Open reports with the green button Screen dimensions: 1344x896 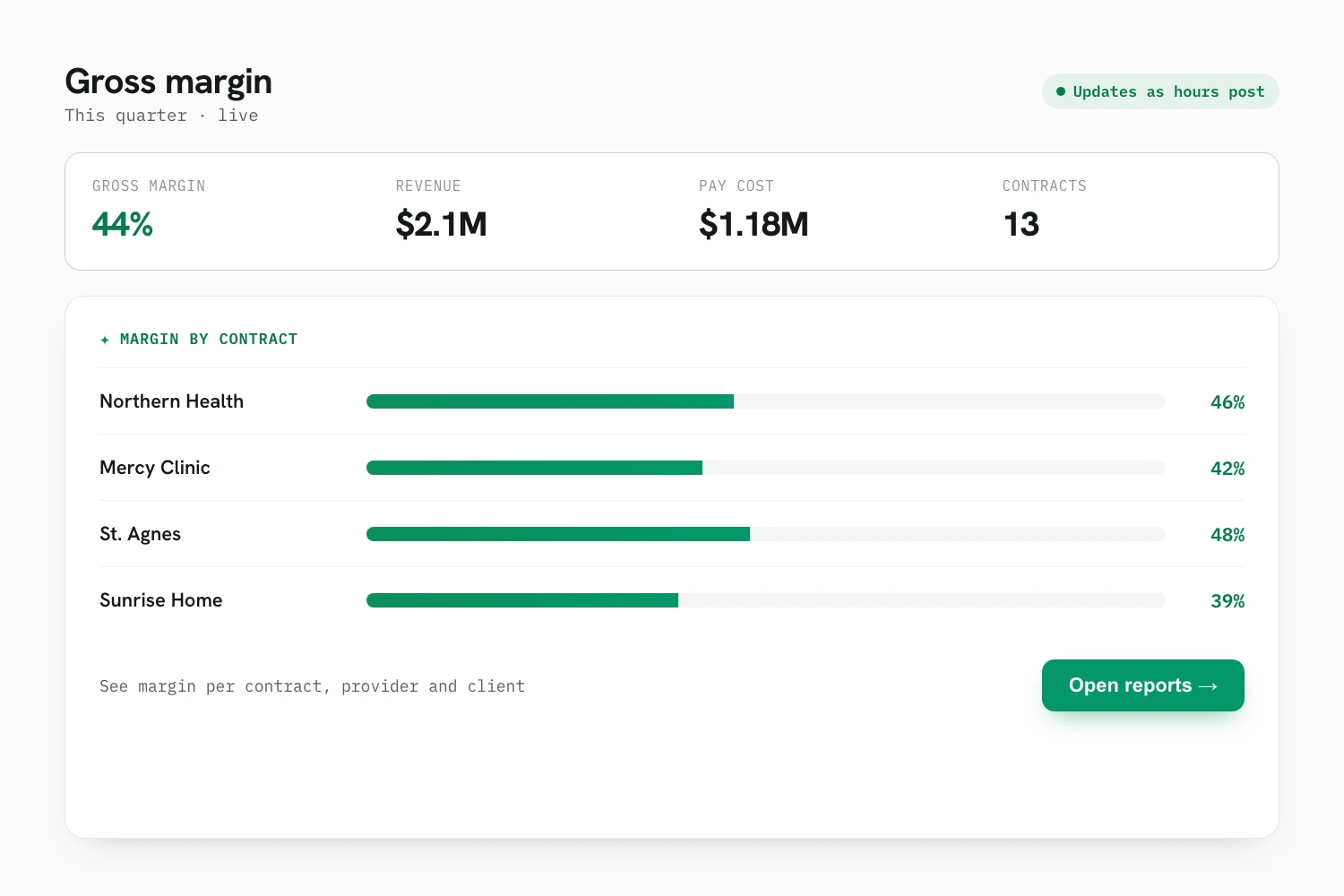[1142, 685]
